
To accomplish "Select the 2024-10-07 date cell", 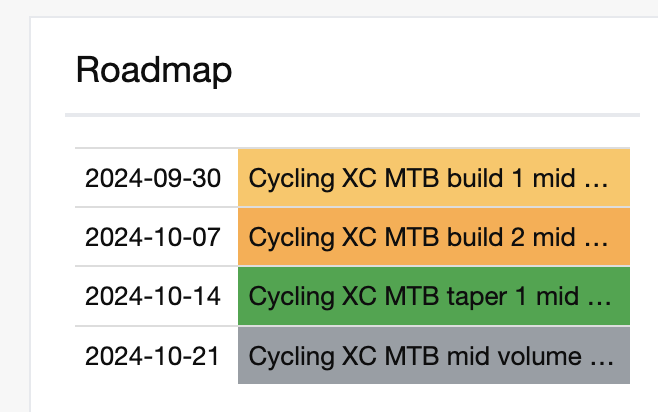I will [153, 237].
